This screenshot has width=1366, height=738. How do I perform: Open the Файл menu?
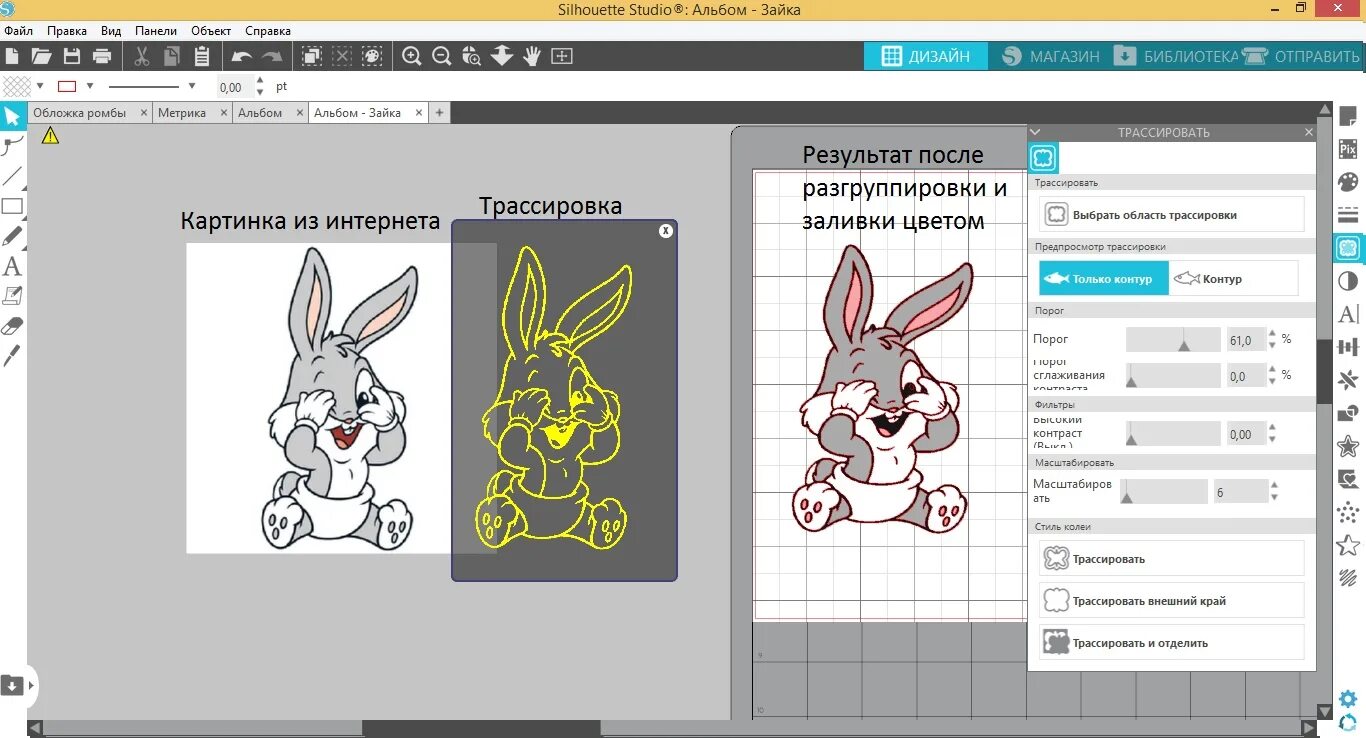pos(18,31)
